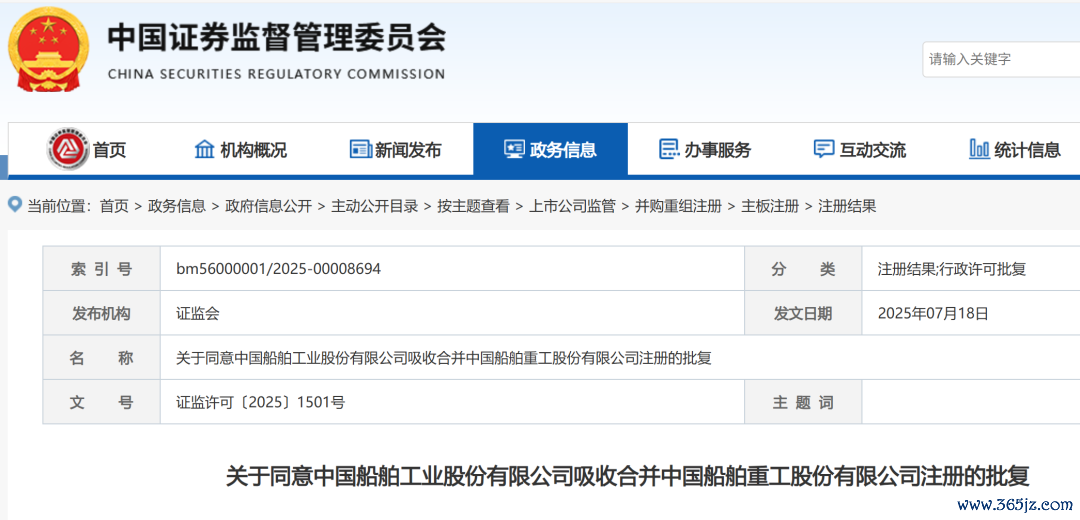Click the monitor icon beside 政务信息

click(515, 149)
